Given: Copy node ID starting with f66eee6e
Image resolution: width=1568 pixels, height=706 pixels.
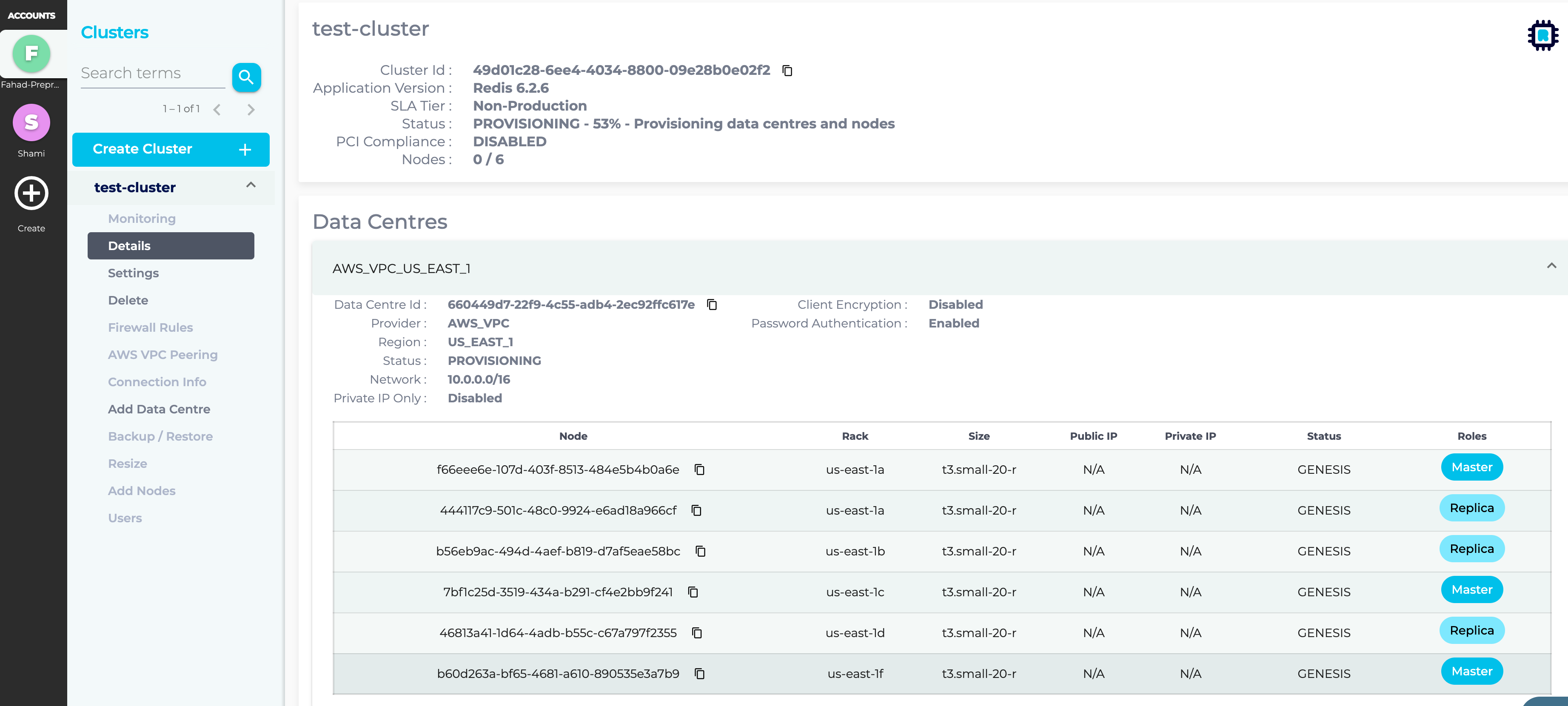Looking at the screenshot, I should pos(699,469).
